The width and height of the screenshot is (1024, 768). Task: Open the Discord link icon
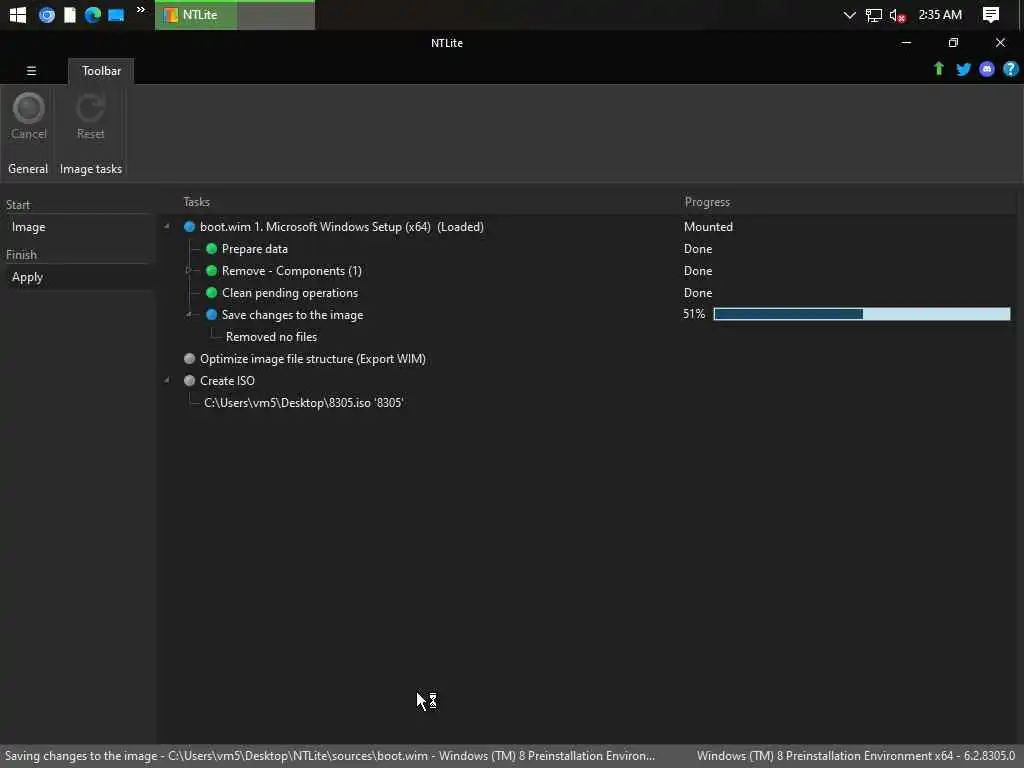pyautogui.click(x=987, y=69)
